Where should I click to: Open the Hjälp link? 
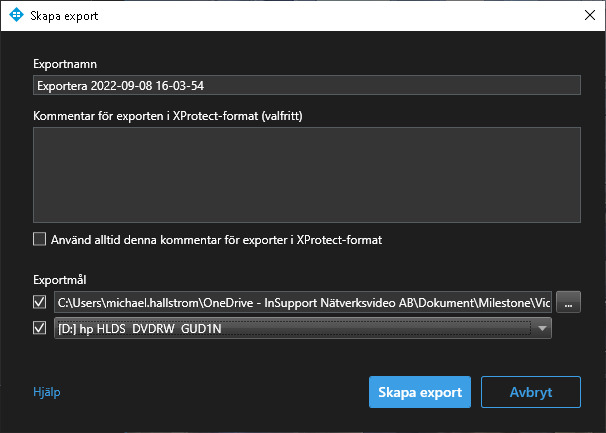pos(47,392)
